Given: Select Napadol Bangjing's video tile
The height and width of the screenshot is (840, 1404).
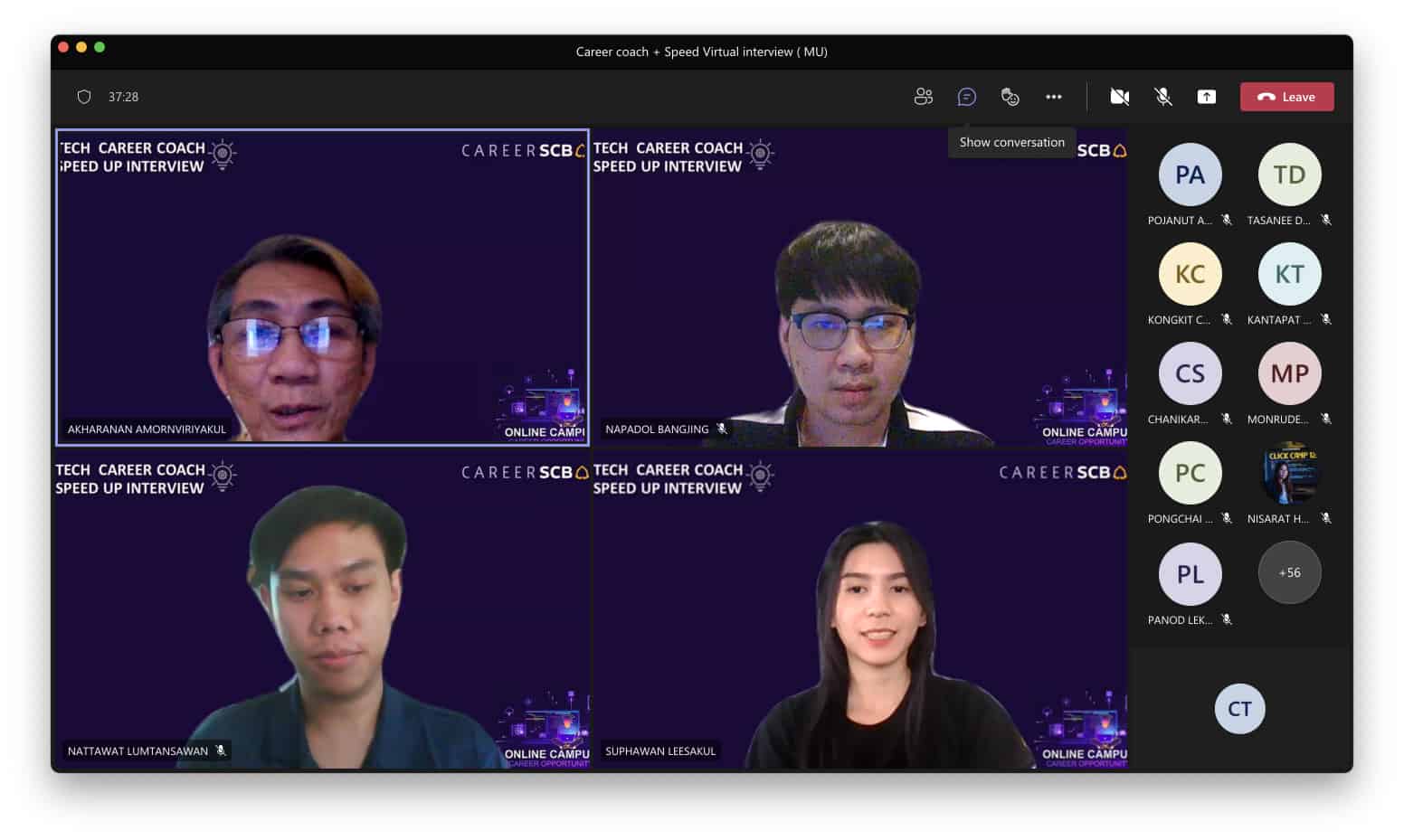Looking at the screenshot, I should pyautogui.click(x=859, y=288).
